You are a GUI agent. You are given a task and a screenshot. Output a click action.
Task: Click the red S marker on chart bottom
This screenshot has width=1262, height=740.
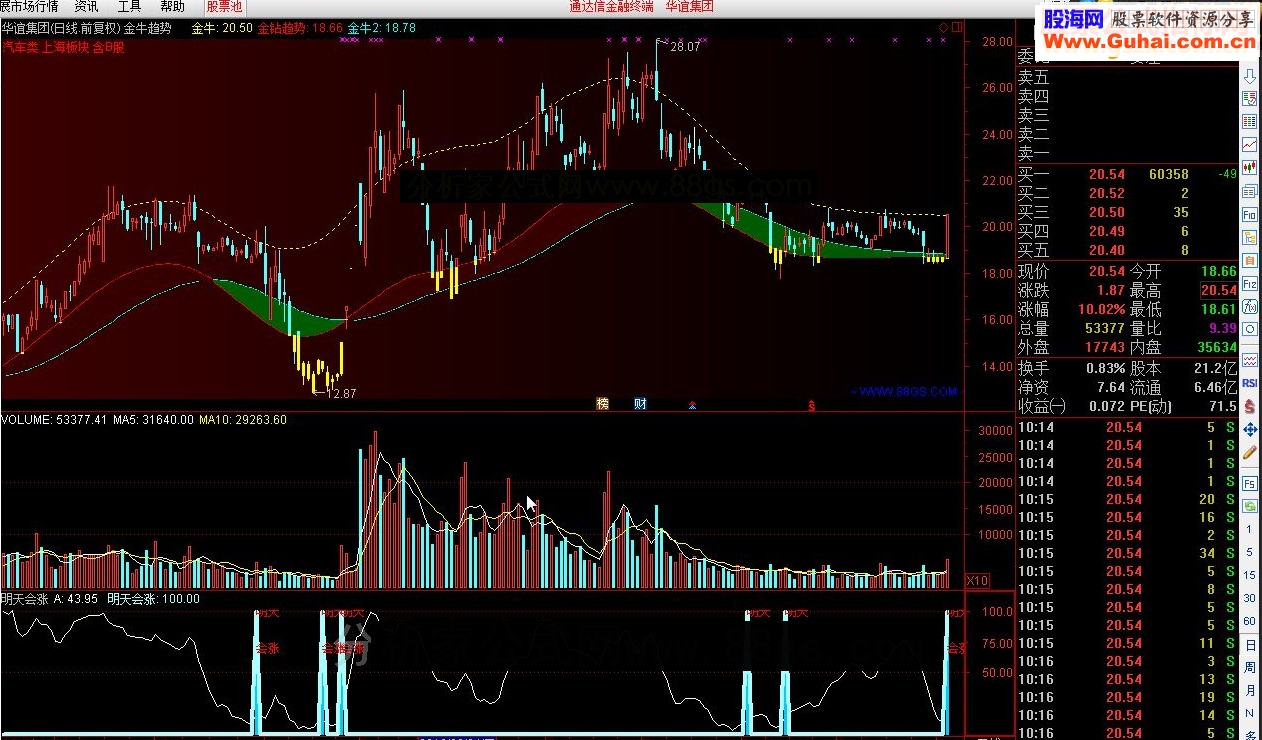tap(812, 405)
